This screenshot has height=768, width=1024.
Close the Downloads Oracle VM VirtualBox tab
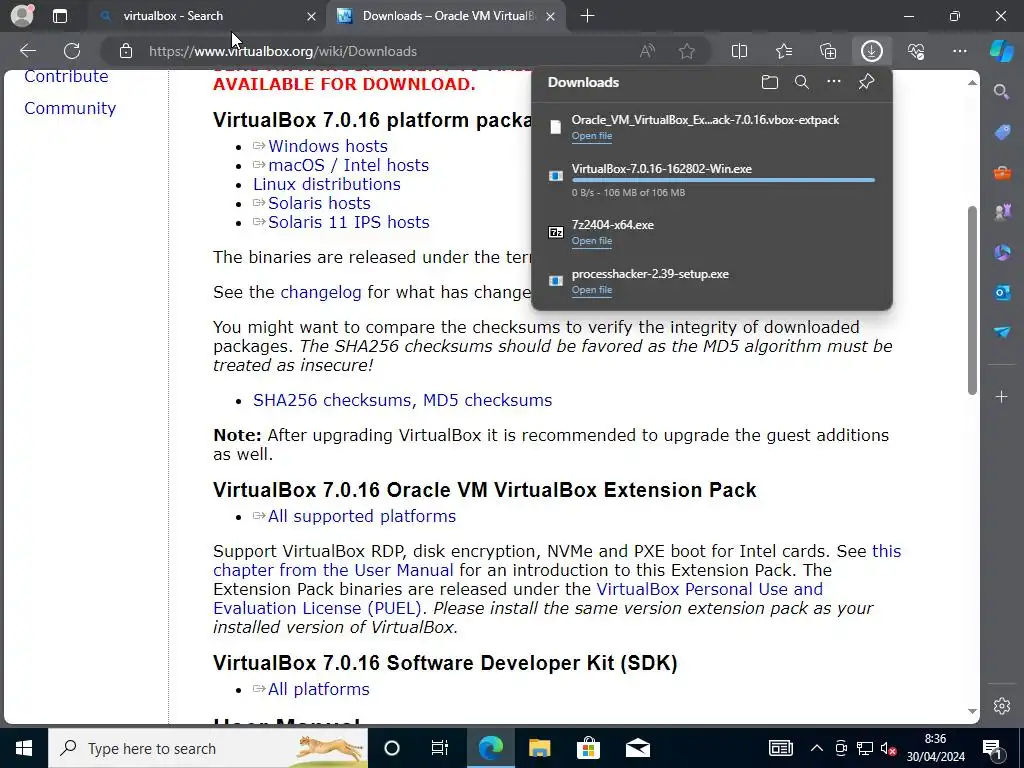click(551, 16)
